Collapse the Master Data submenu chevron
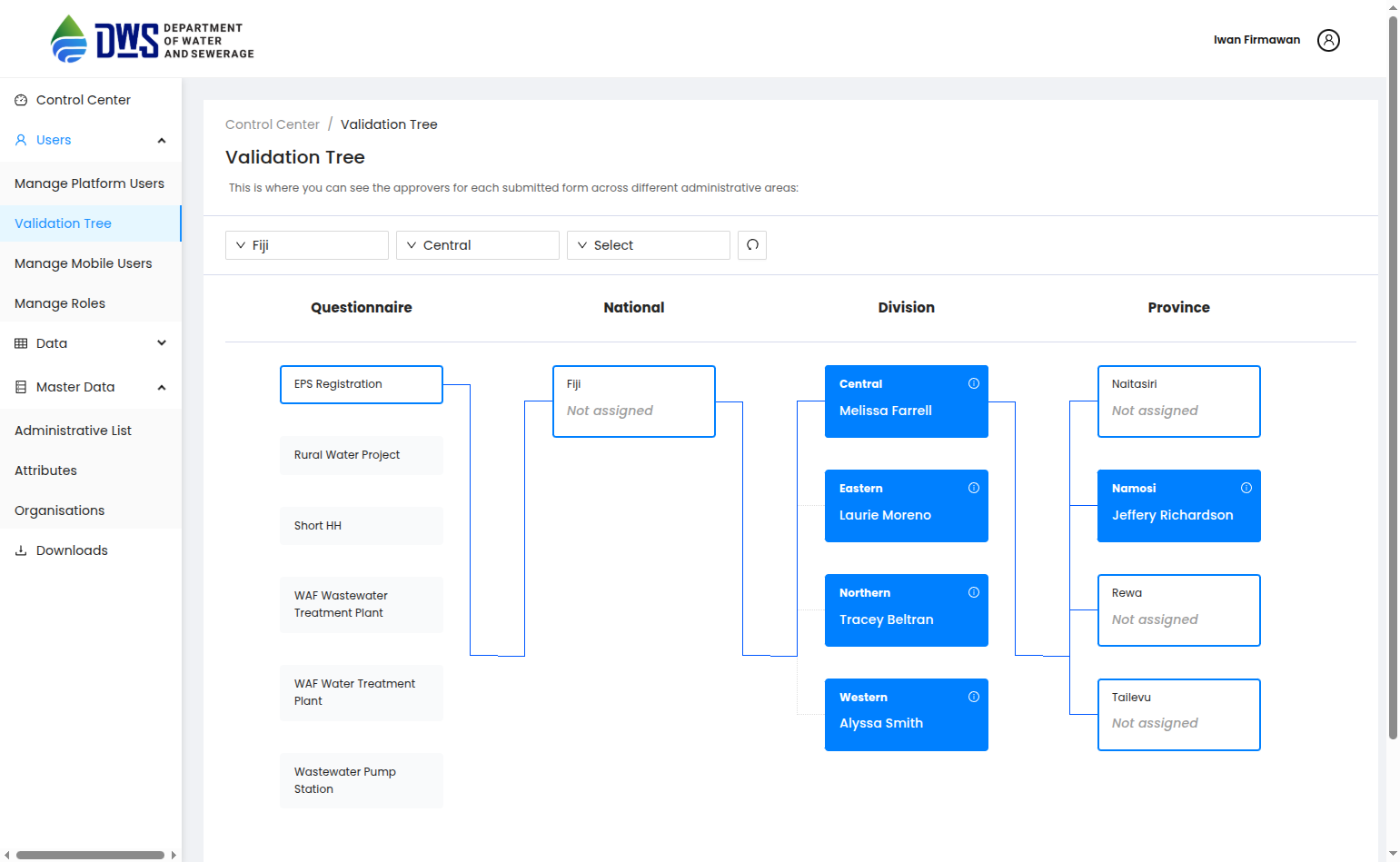The image size is (1400, 862). coord(162,387)
